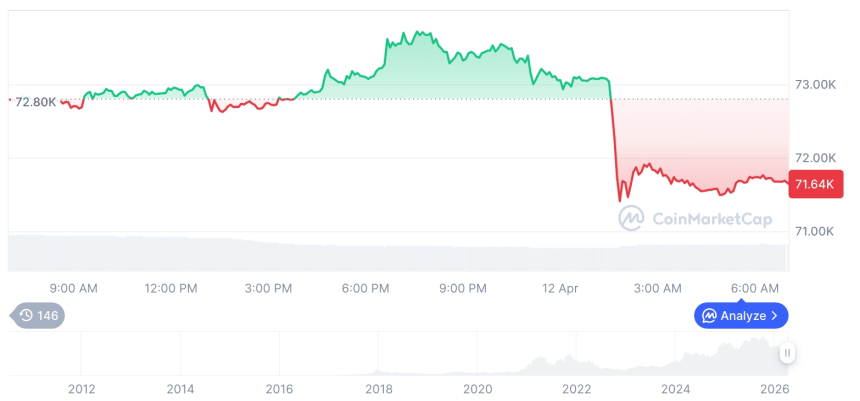Click 2012 on the history timeline
860x401 pixels.
81,388
